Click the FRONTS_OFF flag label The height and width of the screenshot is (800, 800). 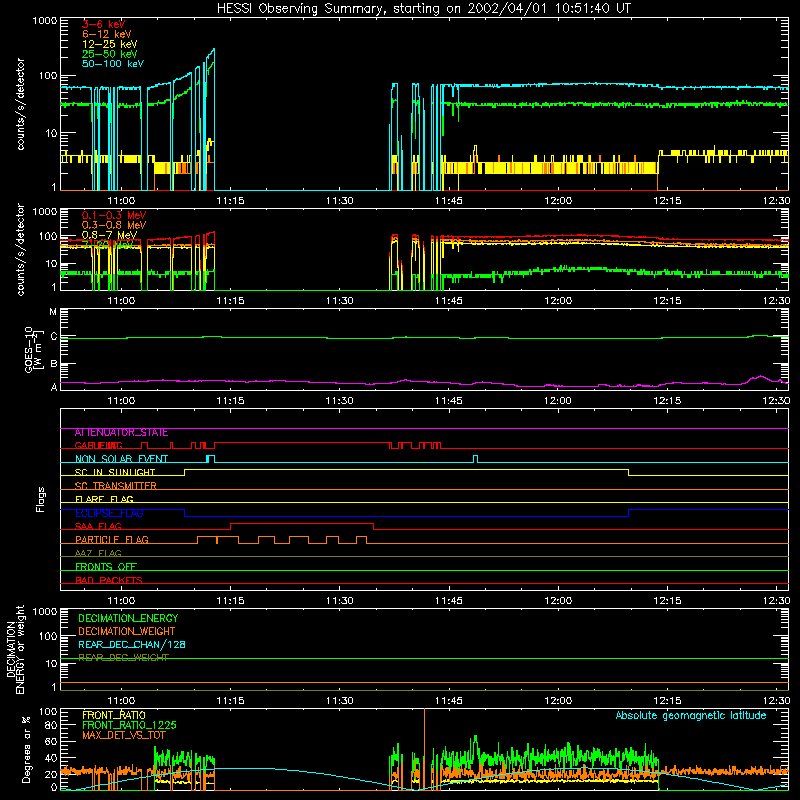coord(106,566)
